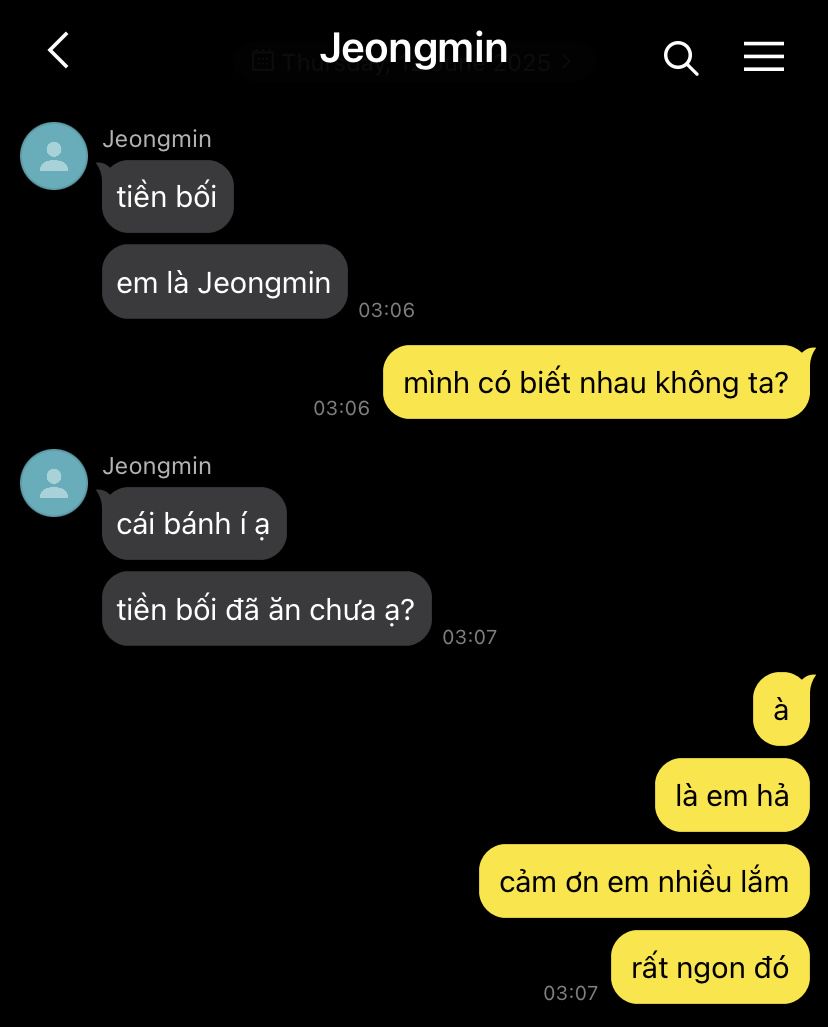The width and height of the screenshot is (828, 1027).
Task: Tap the 'tiền bối' message bubble
Action: click(167, 196)
